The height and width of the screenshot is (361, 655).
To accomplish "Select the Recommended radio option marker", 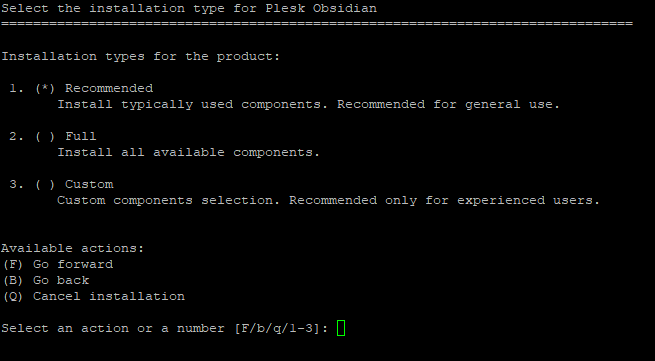I will pos(45,89).
